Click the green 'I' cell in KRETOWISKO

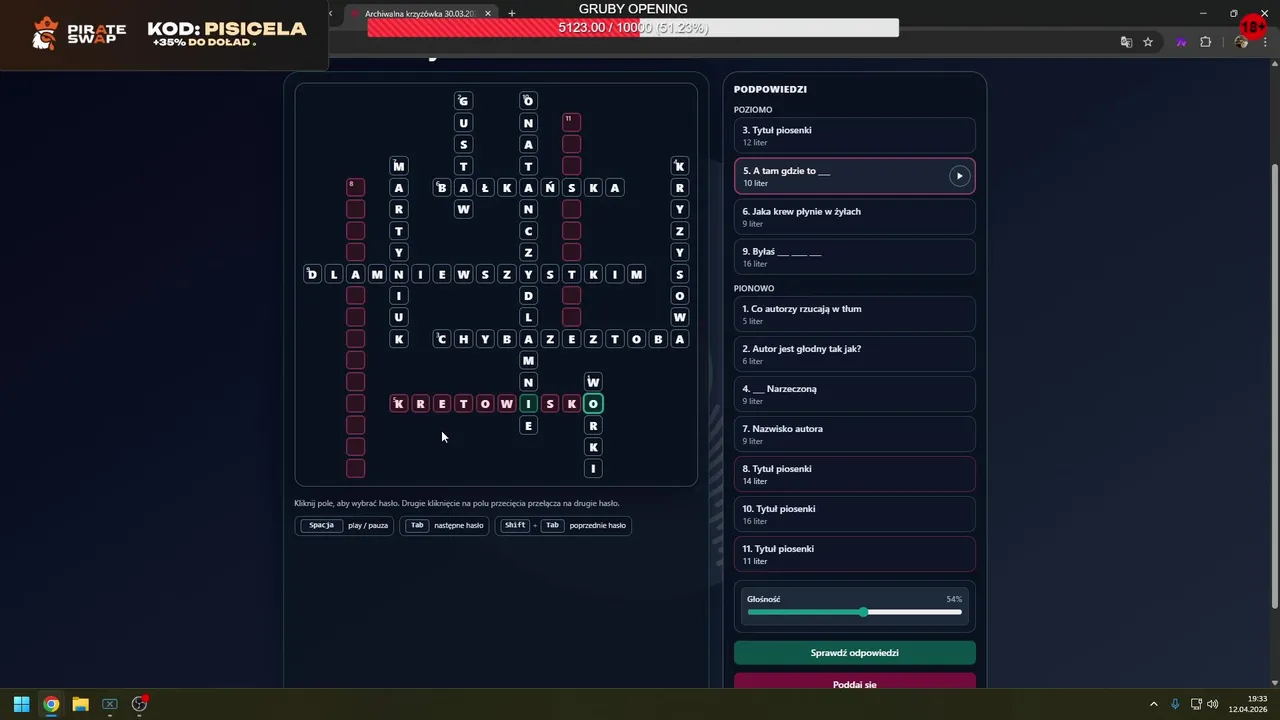[528, 404]
